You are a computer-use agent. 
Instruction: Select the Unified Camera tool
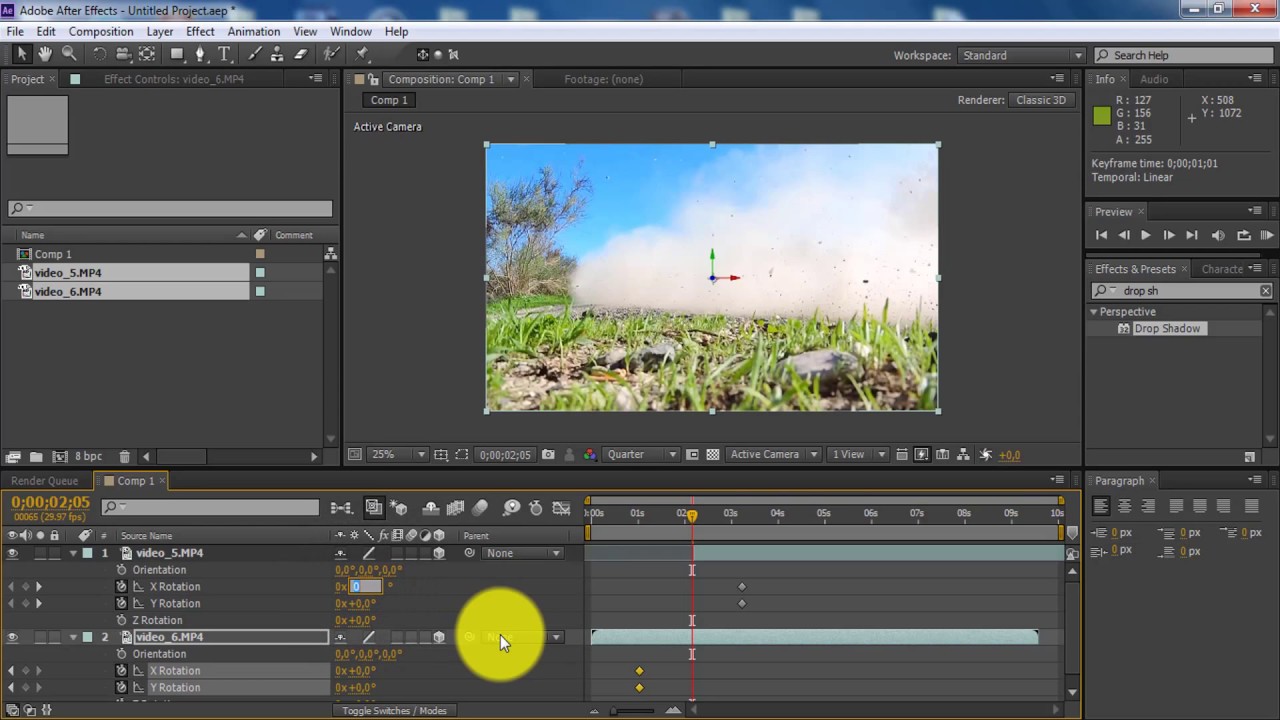(123, 54)
